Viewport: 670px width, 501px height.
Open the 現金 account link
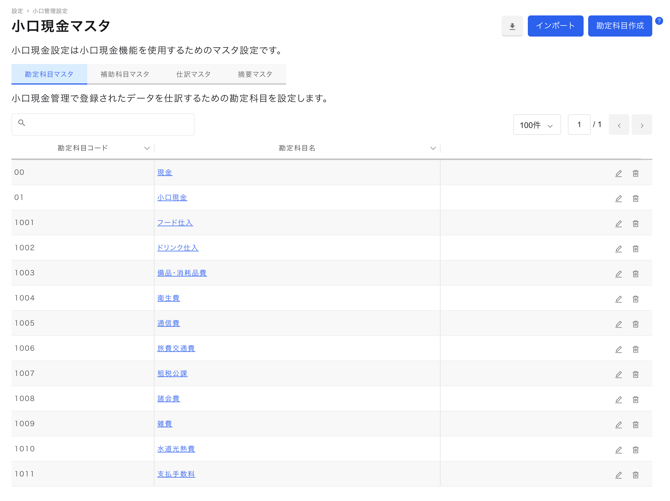click(x=165, y=173)
